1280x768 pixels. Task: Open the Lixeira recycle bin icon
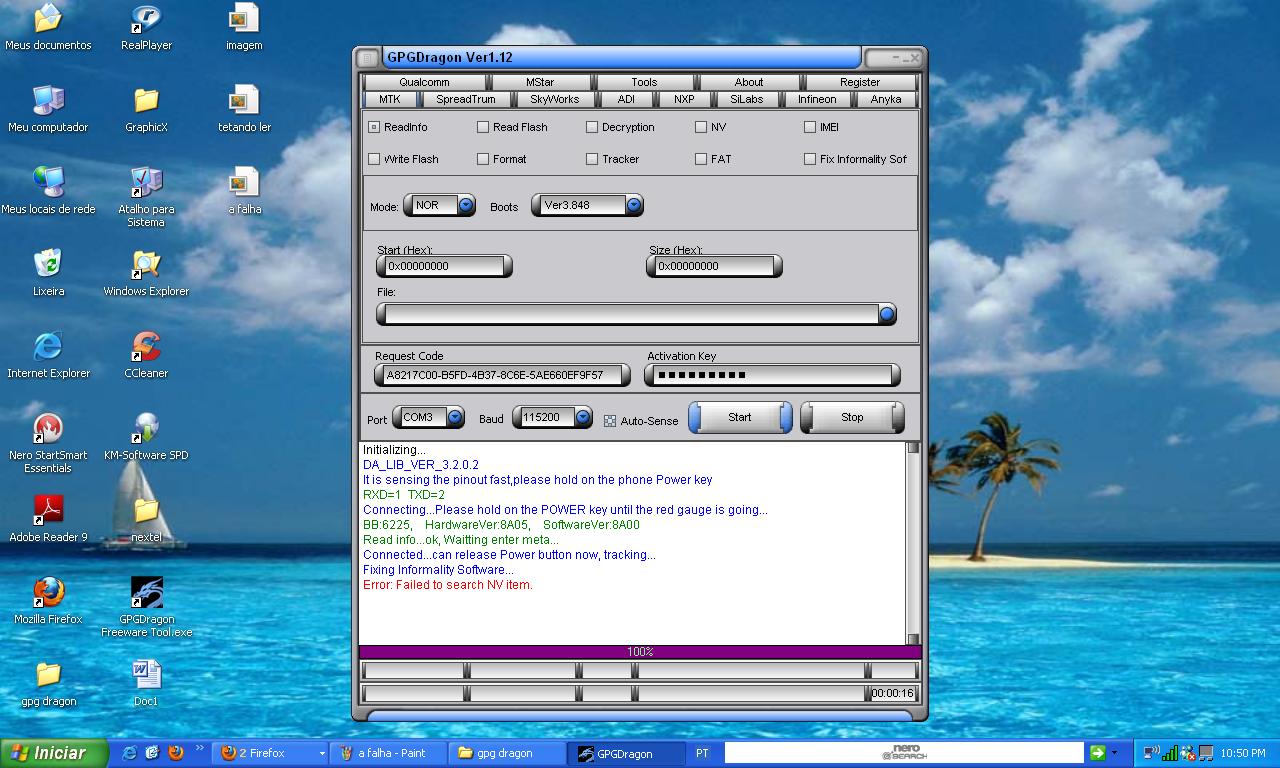coord(48,266)
